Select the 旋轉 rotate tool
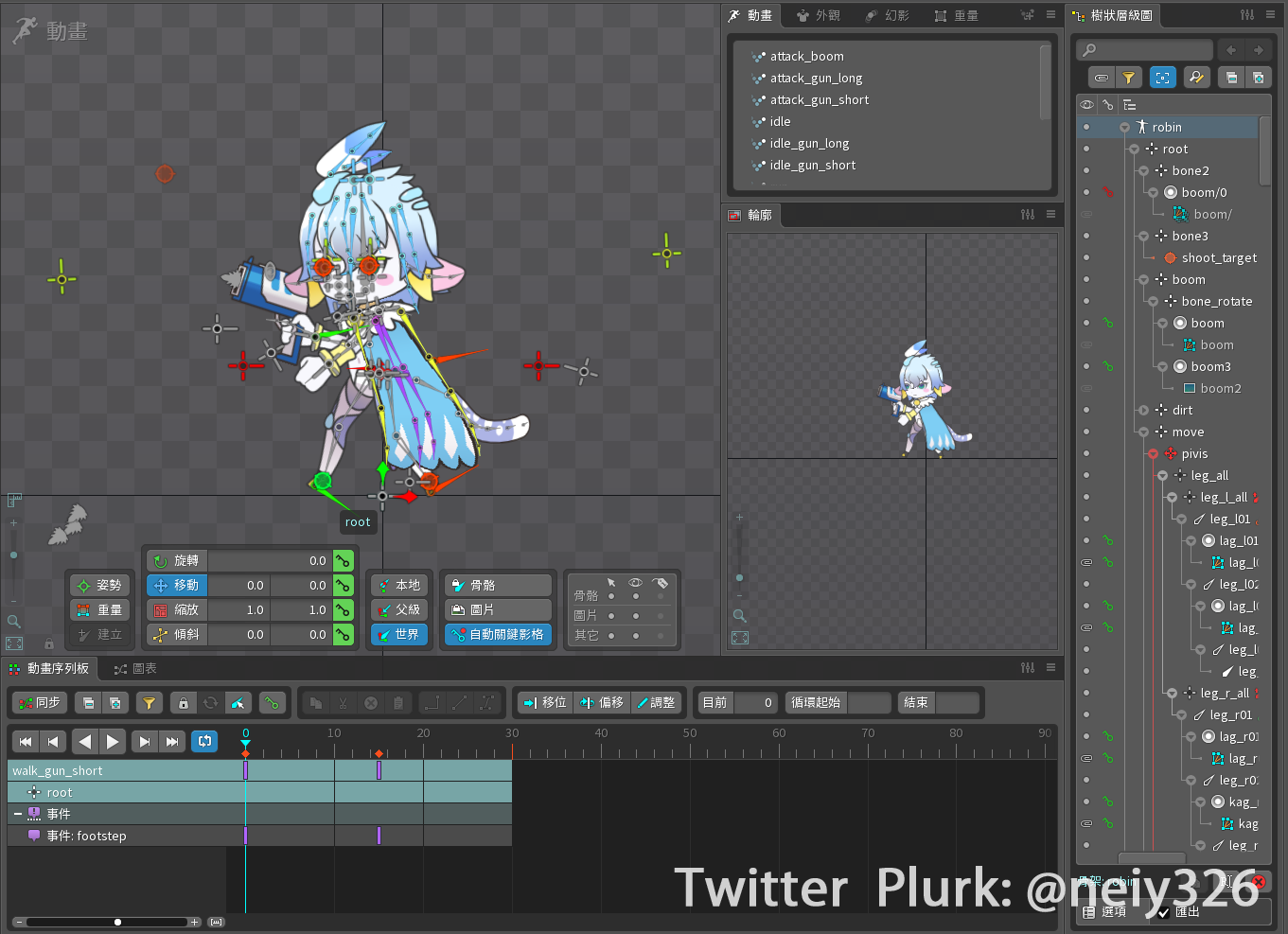The width and height of the screenshot is (1288, 934). coord(177,561)
